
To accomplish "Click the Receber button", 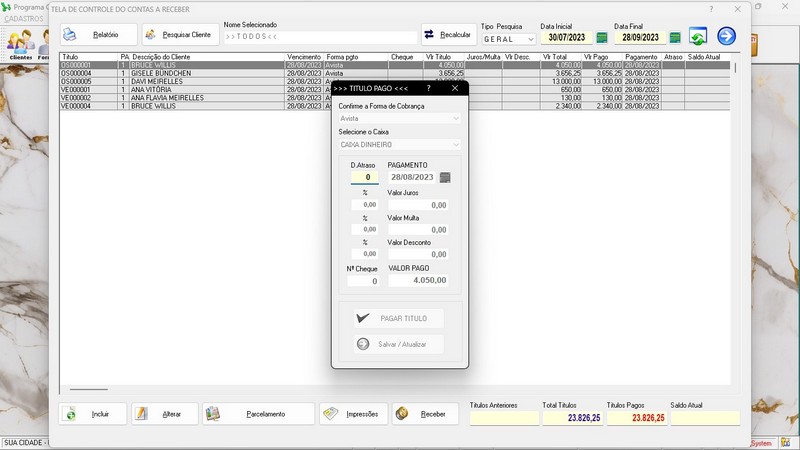I will click(426, 414).
